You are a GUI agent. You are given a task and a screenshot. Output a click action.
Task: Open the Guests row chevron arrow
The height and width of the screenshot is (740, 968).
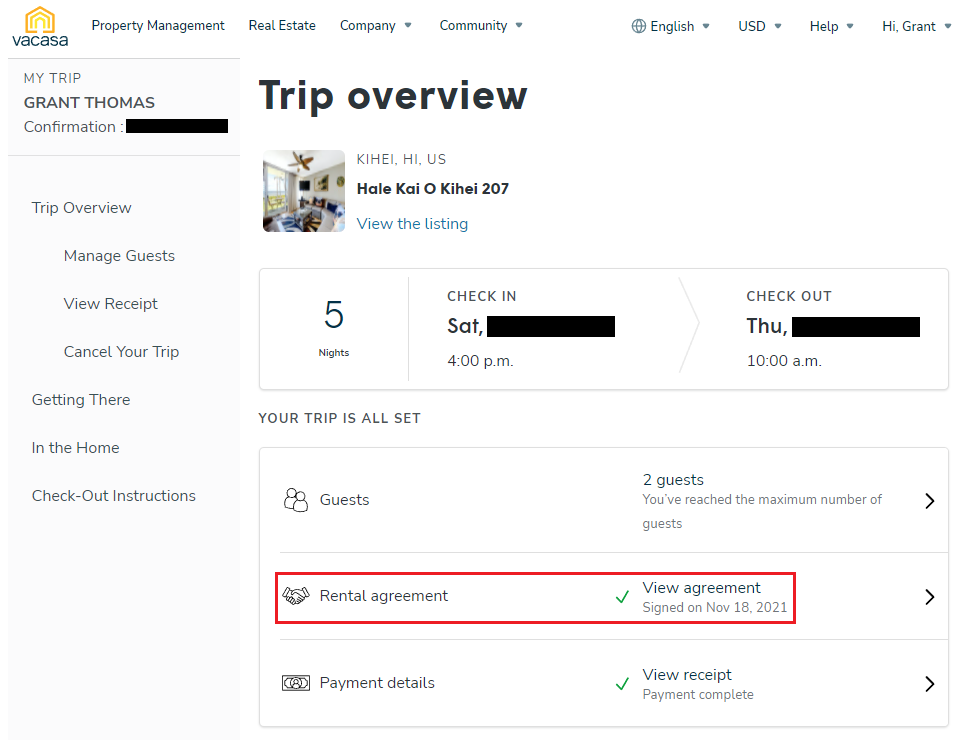click(930, 501)
